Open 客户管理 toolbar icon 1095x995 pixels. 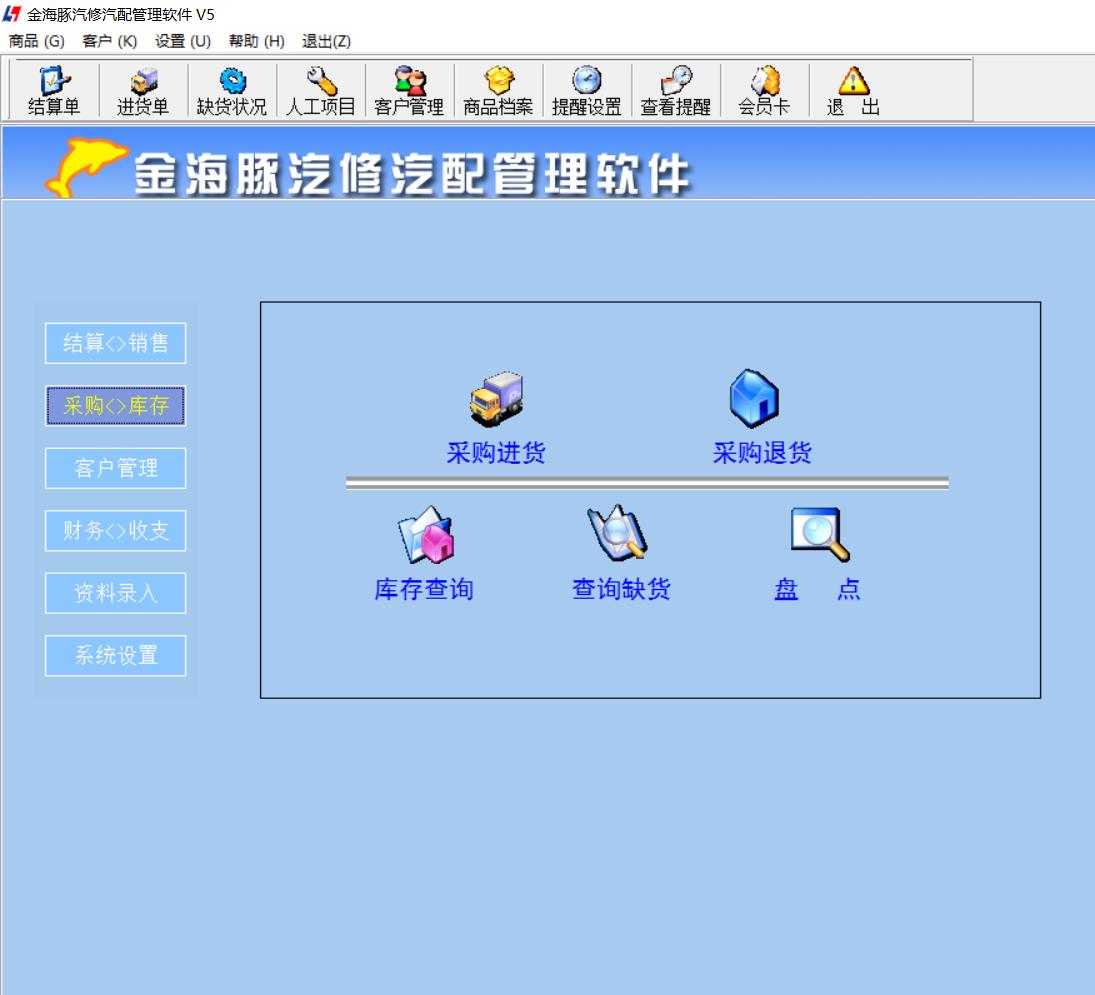pos(409,91)
